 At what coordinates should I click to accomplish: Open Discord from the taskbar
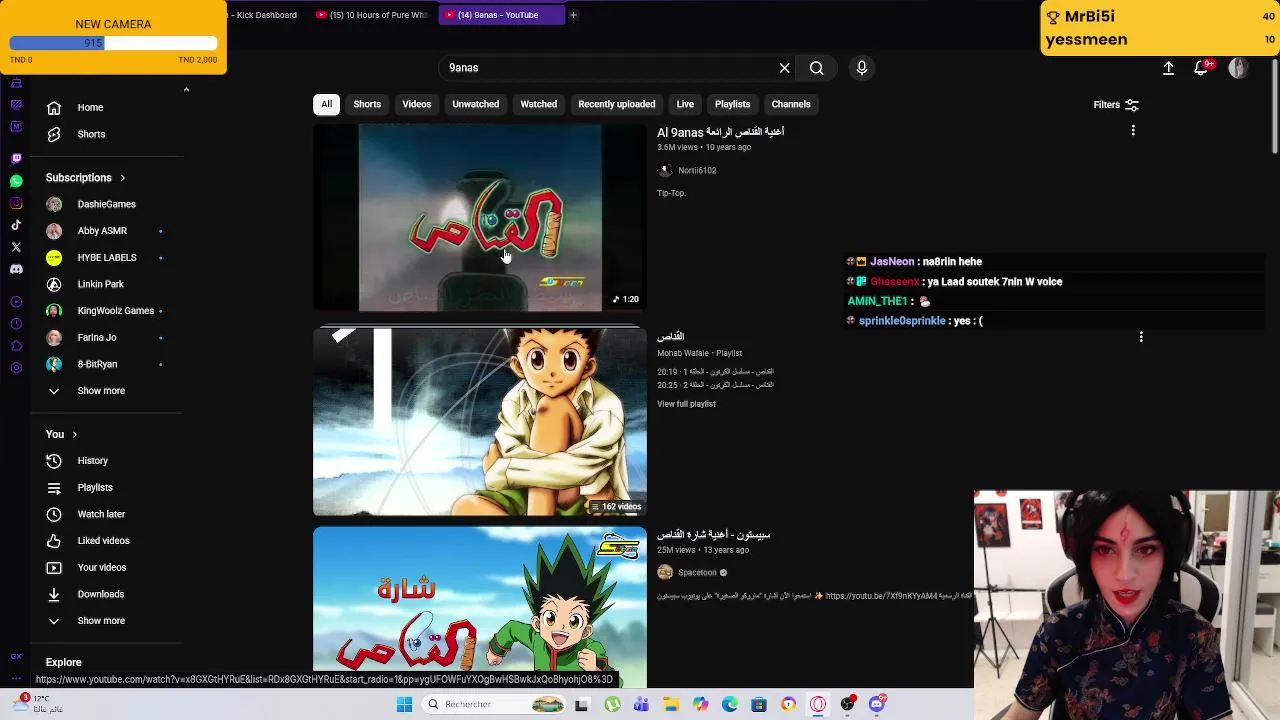[x=877, y=704]
